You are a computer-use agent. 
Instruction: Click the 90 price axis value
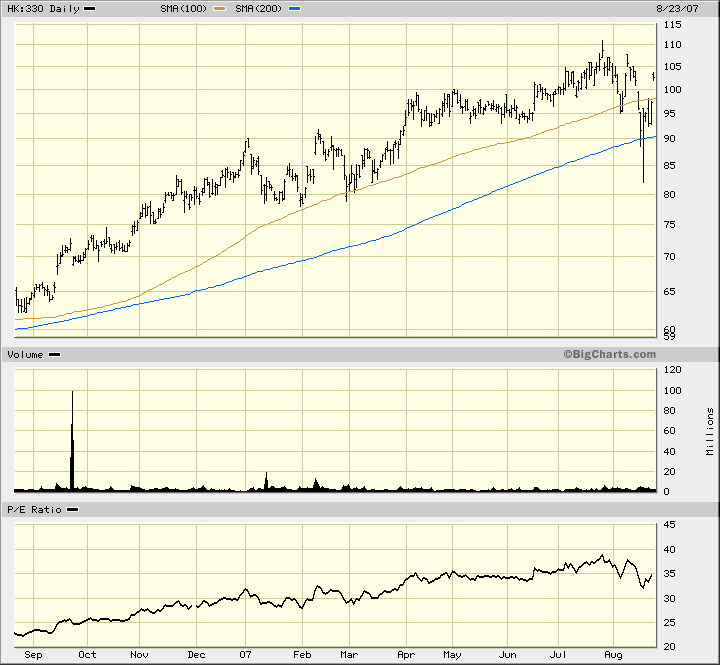coord(669,138)
